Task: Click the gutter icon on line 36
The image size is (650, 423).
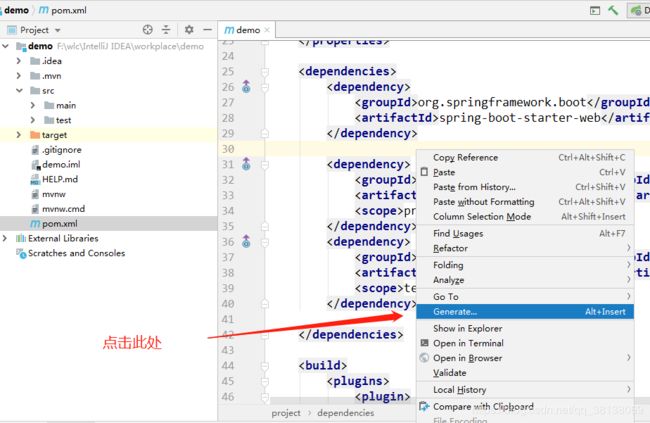Action: tap(246, 242)
